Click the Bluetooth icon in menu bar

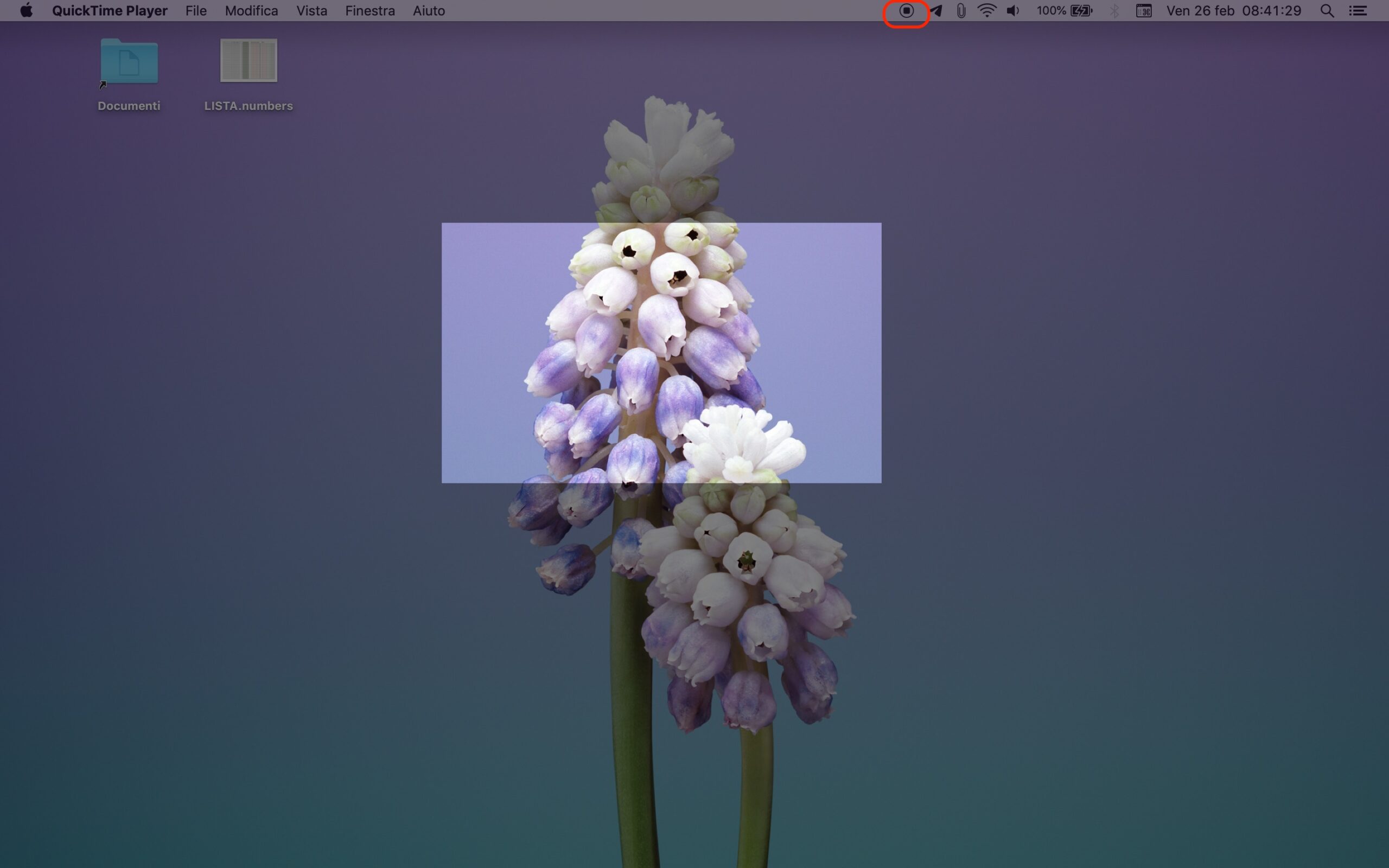(x=1114, y=11)
